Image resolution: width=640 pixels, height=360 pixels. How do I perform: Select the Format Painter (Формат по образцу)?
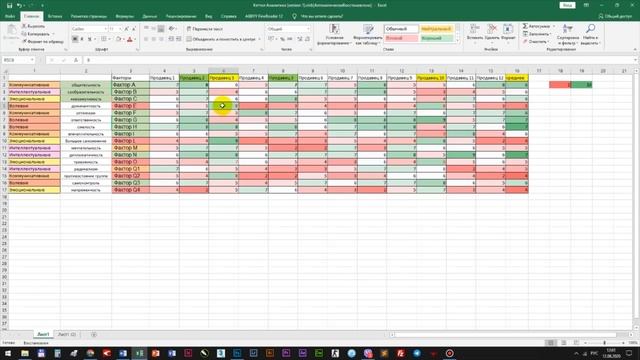[x=43, y=42]
